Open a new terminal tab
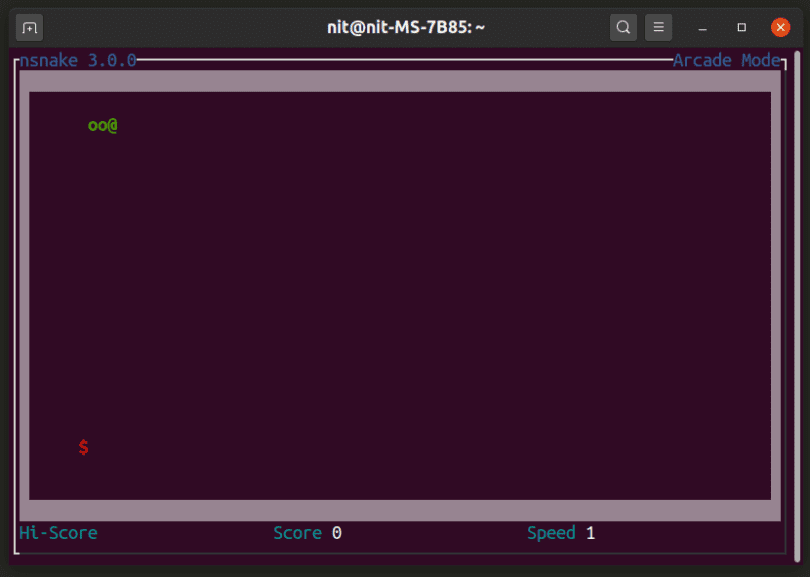Viewport: 810px width, 577px height. pos(29,27)
